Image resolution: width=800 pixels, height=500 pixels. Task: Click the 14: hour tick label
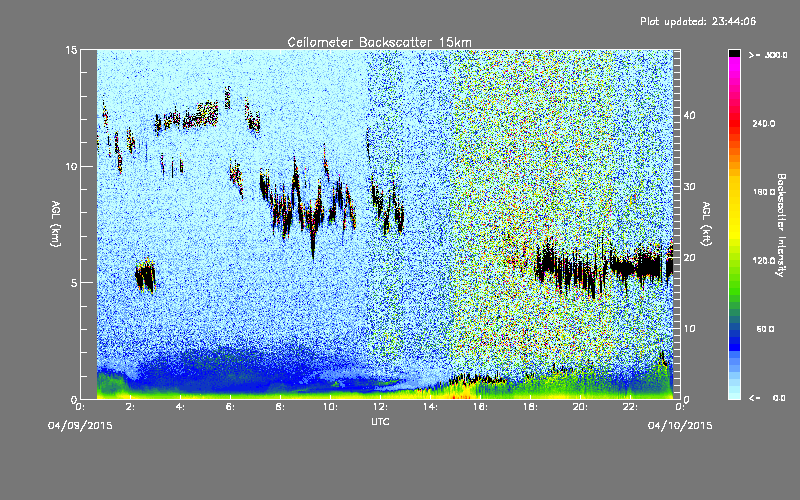(430, 407)
